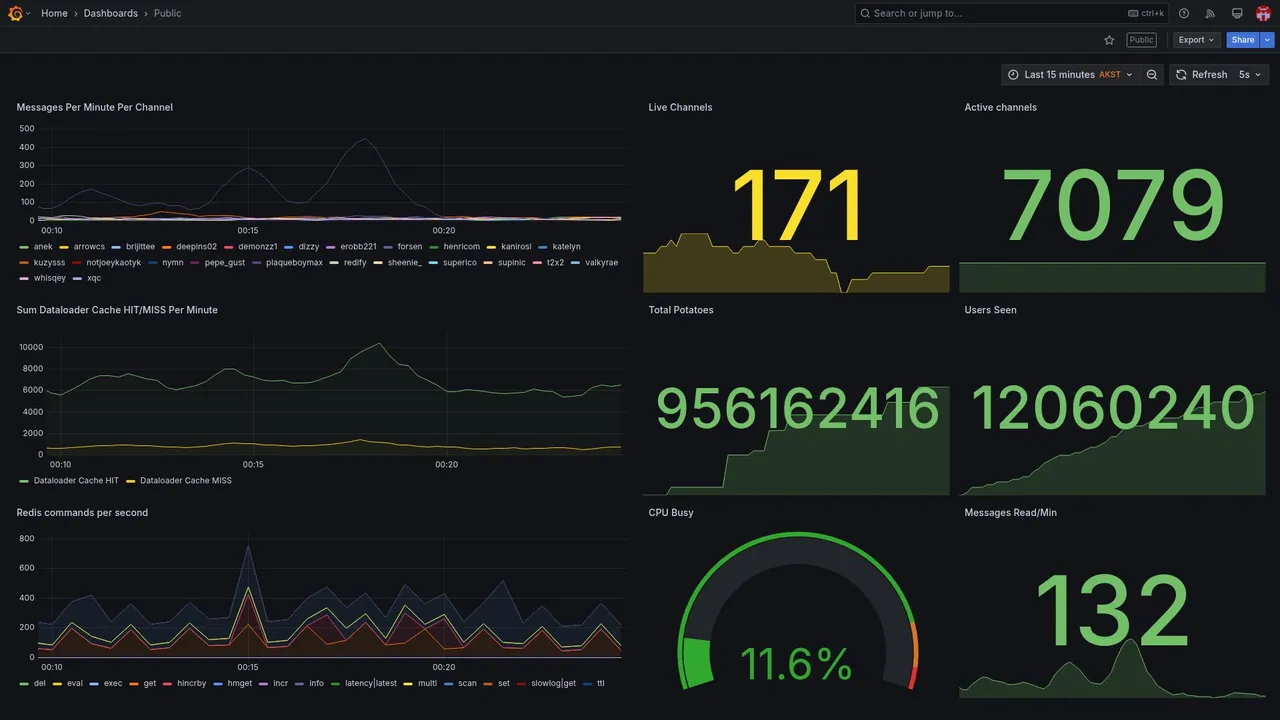This screenshot has height=720, width=1280.
Task: Click the Public badge
Action: [1141, 40]
